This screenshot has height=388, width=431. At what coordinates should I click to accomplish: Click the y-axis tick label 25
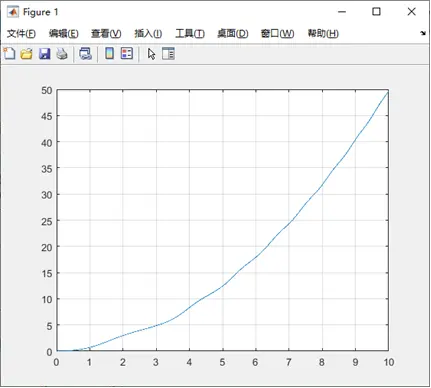click(x=47, y=221)
